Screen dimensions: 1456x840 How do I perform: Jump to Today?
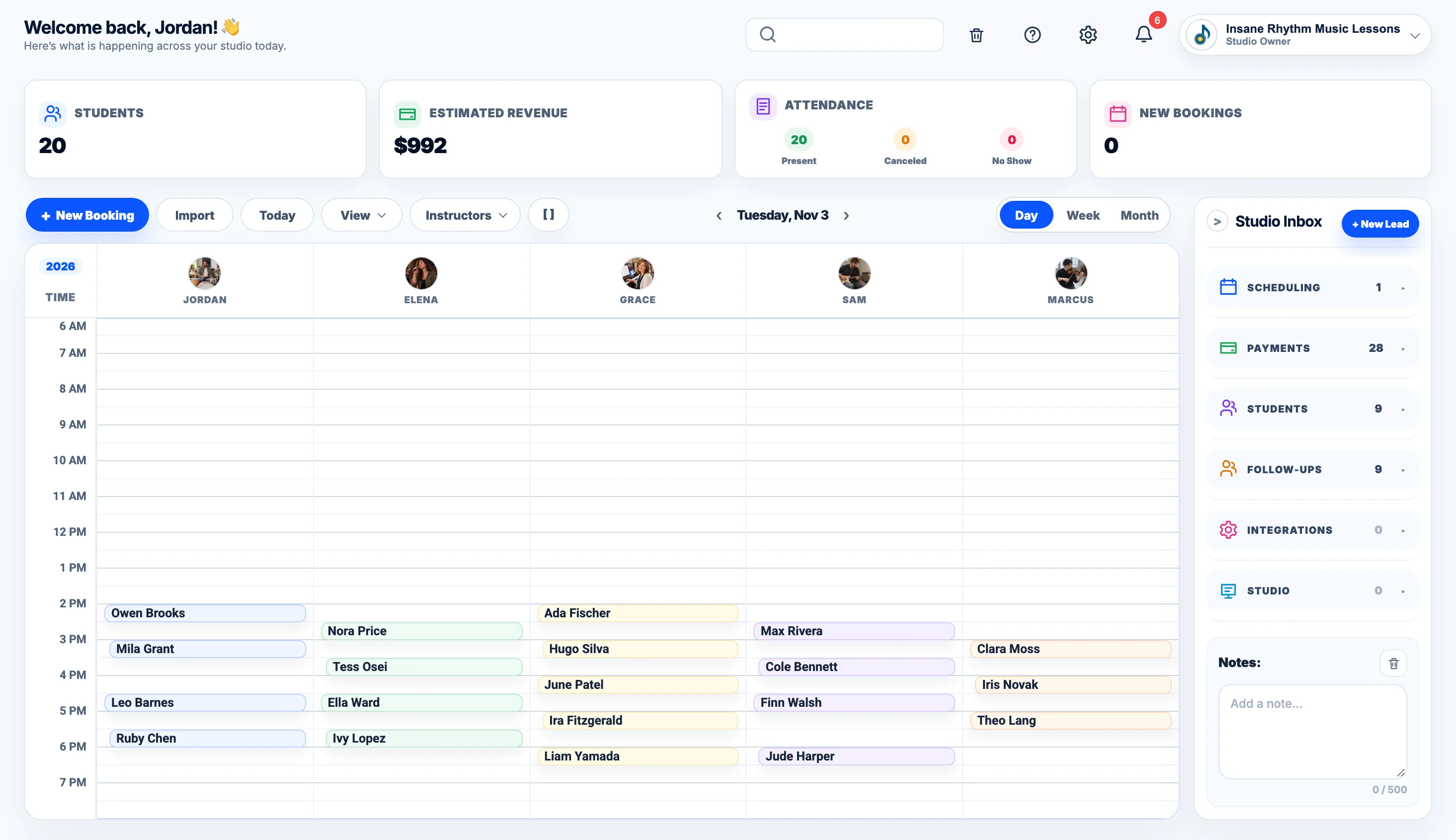click(277, 215)
